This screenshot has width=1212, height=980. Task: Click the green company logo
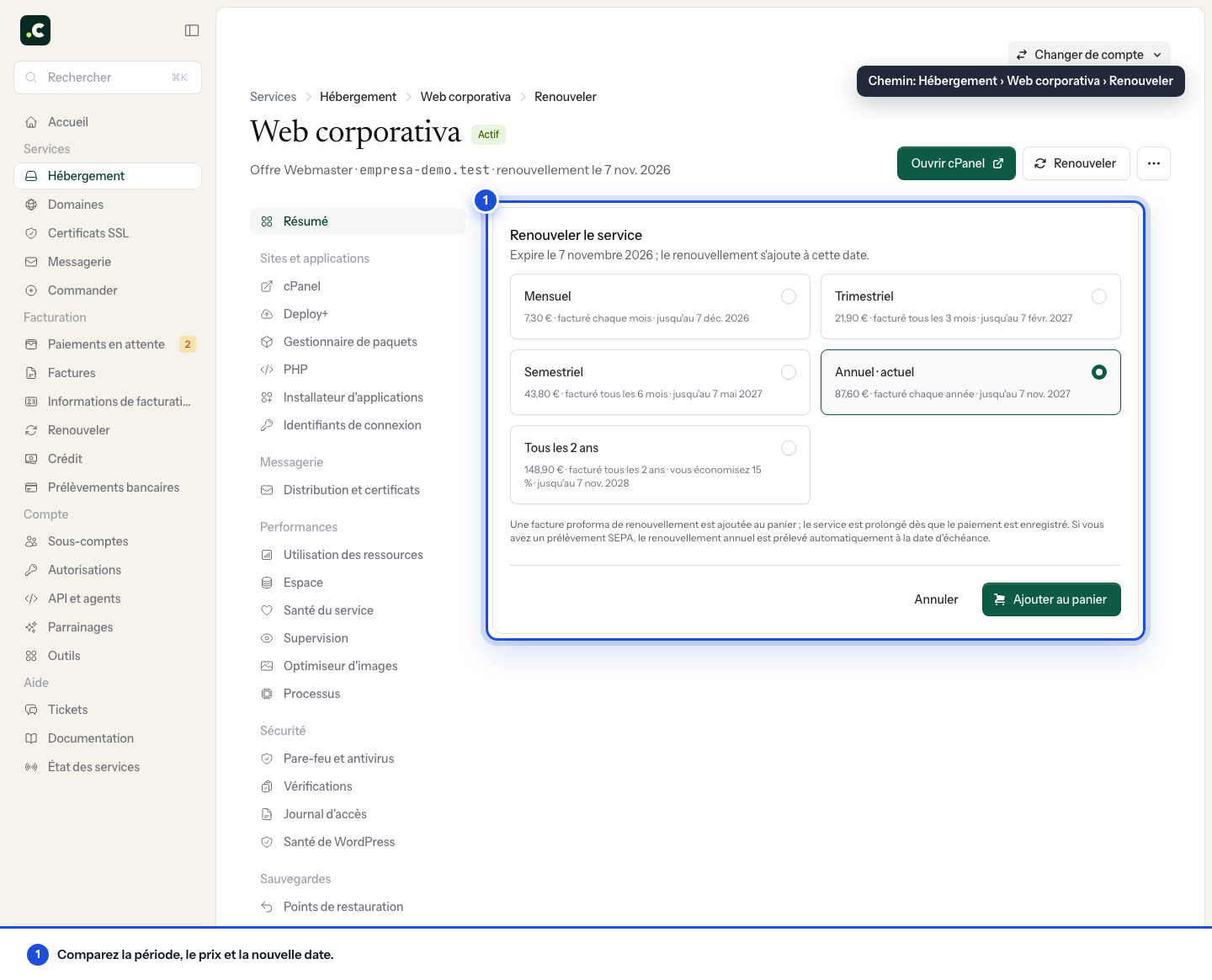click(x=35, y=30)
